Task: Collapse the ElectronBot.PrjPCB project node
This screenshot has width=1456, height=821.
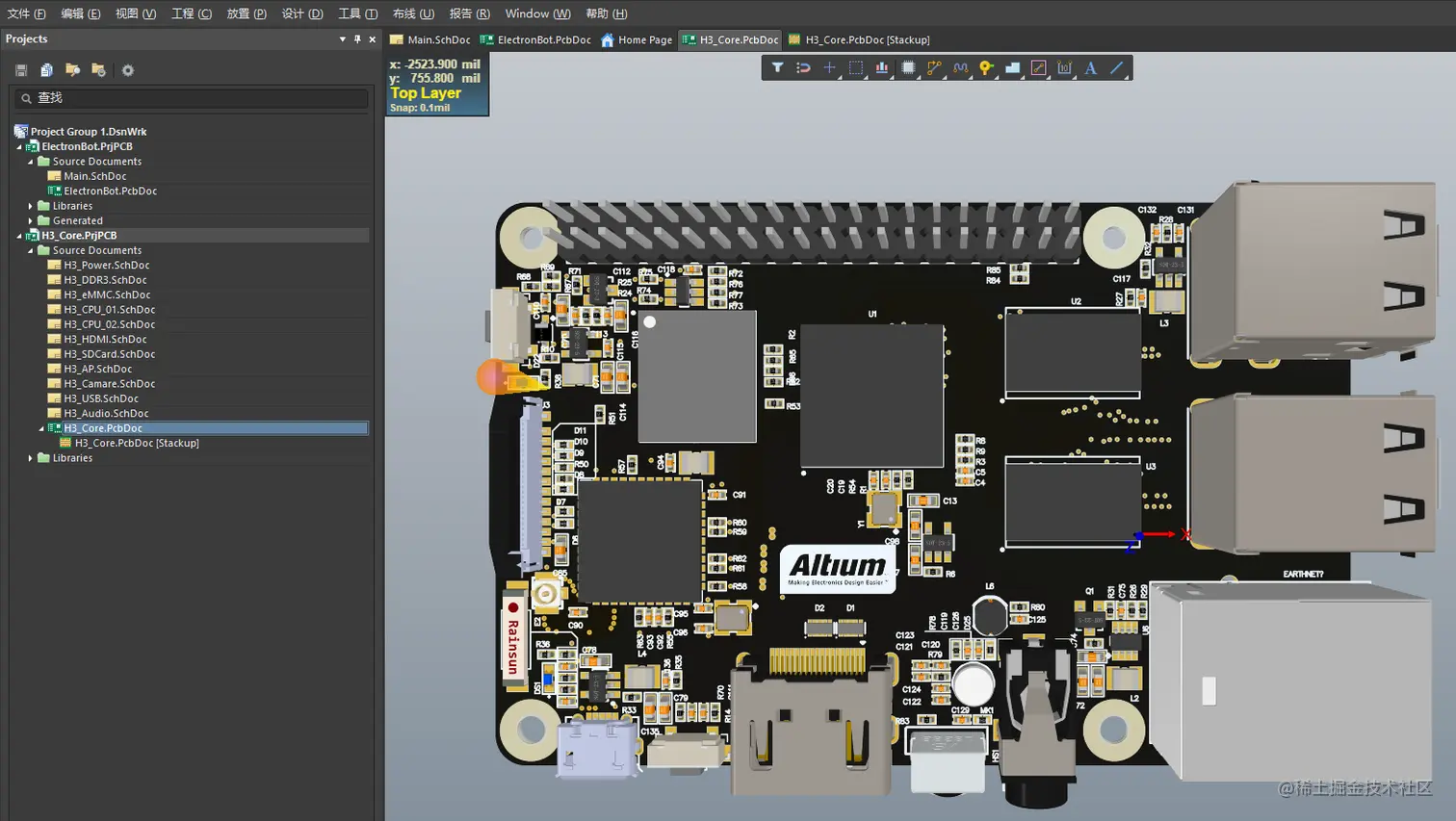Action: pos(19,147)
